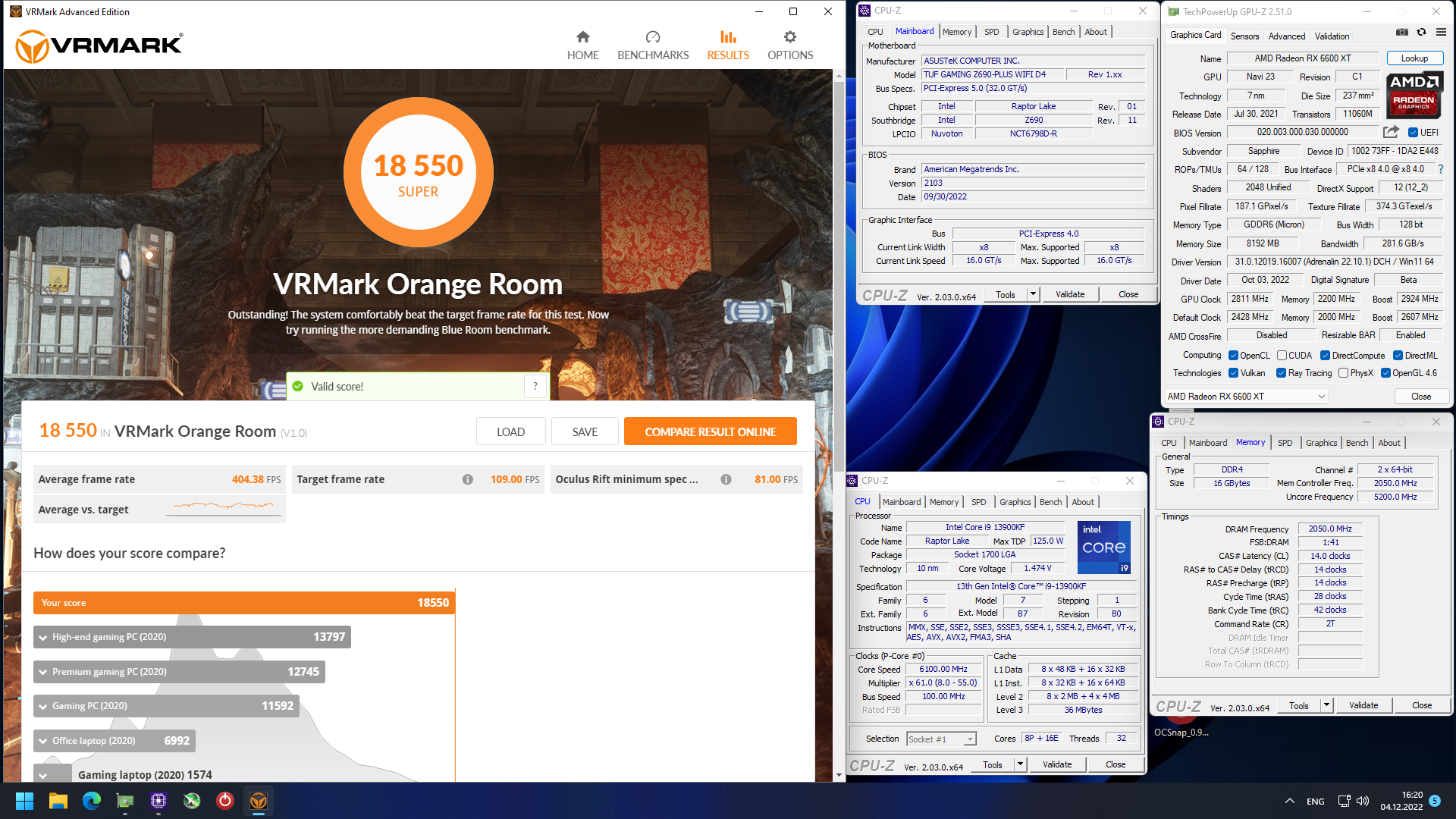Click Oculus Rift minimum spec info icon
Image resolution: width=1456 pixels, height=819 pixels.
726,479
